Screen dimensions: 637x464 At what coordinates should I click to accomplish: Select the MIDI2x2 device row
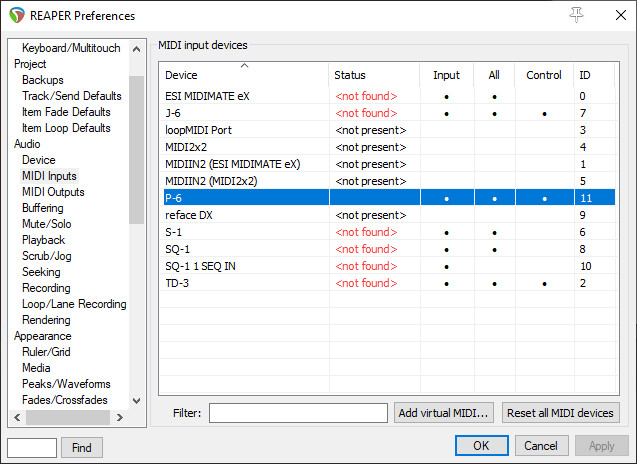387,147
